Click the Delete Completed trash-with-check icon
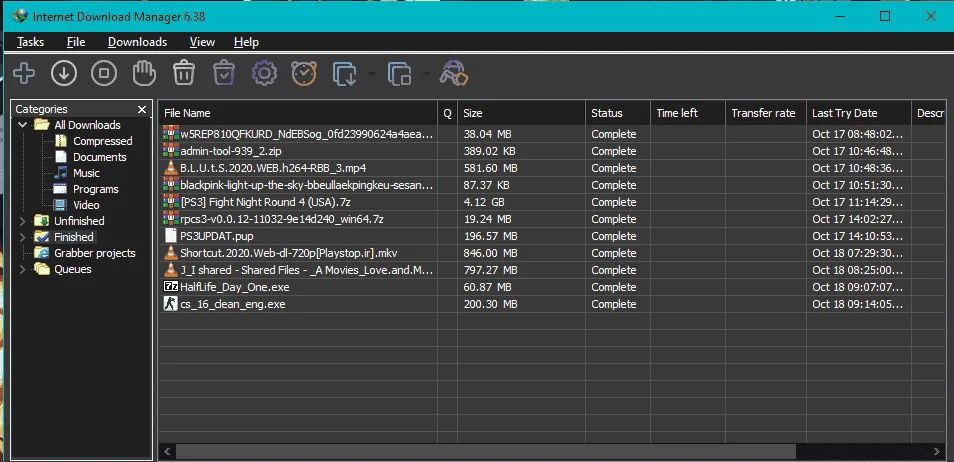The image size is (954, 462). tap(224, 74)
